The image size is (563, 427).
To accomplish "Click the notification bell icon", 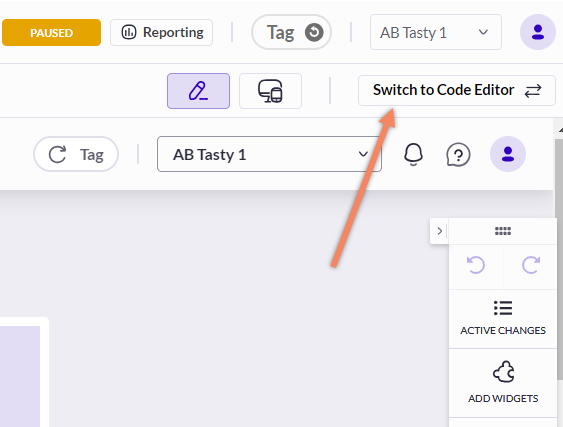I will (413, 154).
